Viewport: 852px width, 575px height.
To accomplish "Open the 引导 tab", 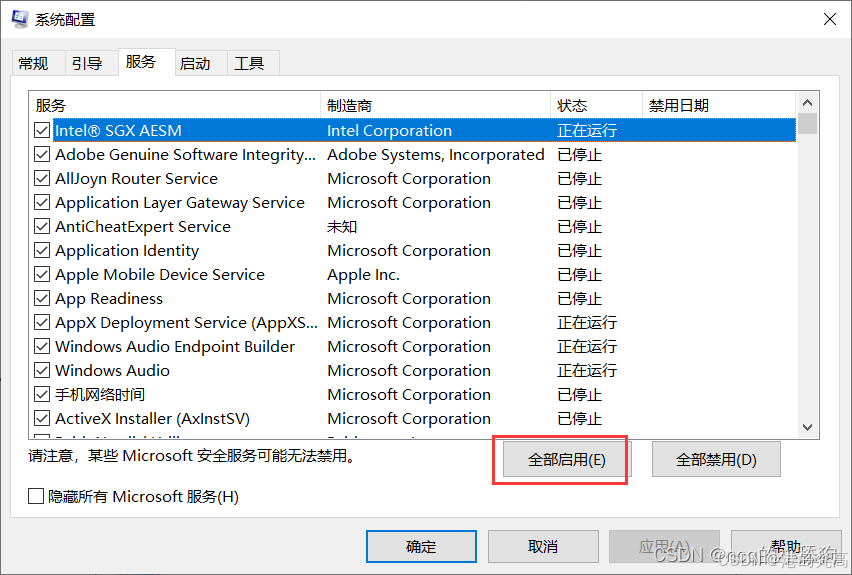I will click(87, 64).
